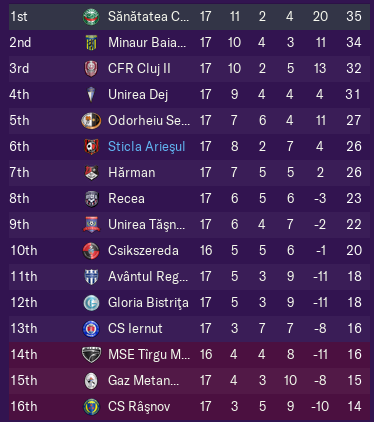
Task: Select the Unirea Dej club logo
Action: tap(91, 95)
